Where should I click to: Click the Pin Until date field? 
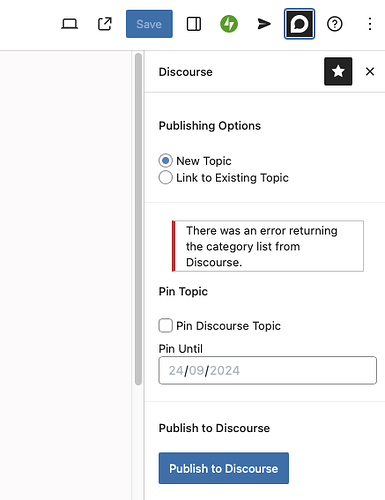point(268,370)
